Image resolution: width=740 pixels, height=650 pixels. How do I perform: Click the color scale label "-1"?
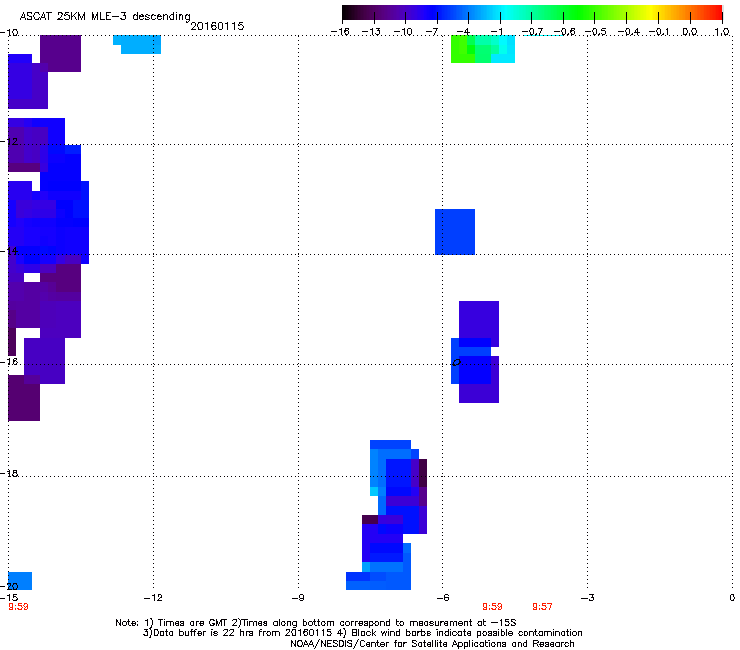pyautogui.click(x=496, y=32)
